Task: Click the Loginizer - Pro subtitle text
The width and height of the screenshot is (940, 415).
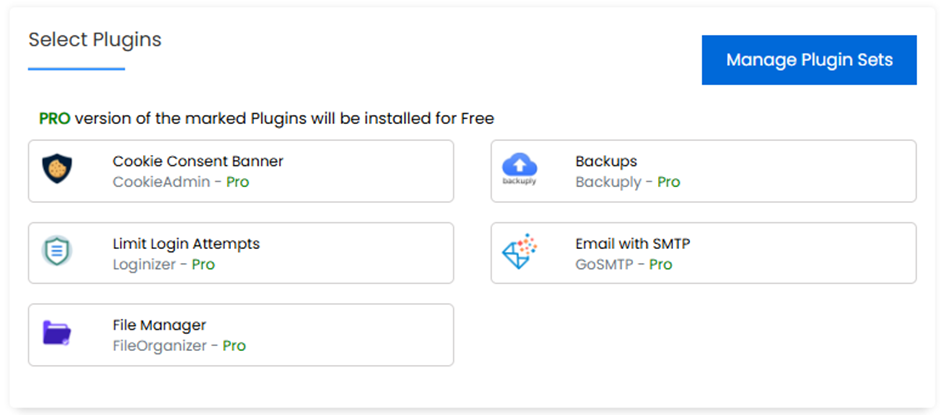Action: point(164,264)
